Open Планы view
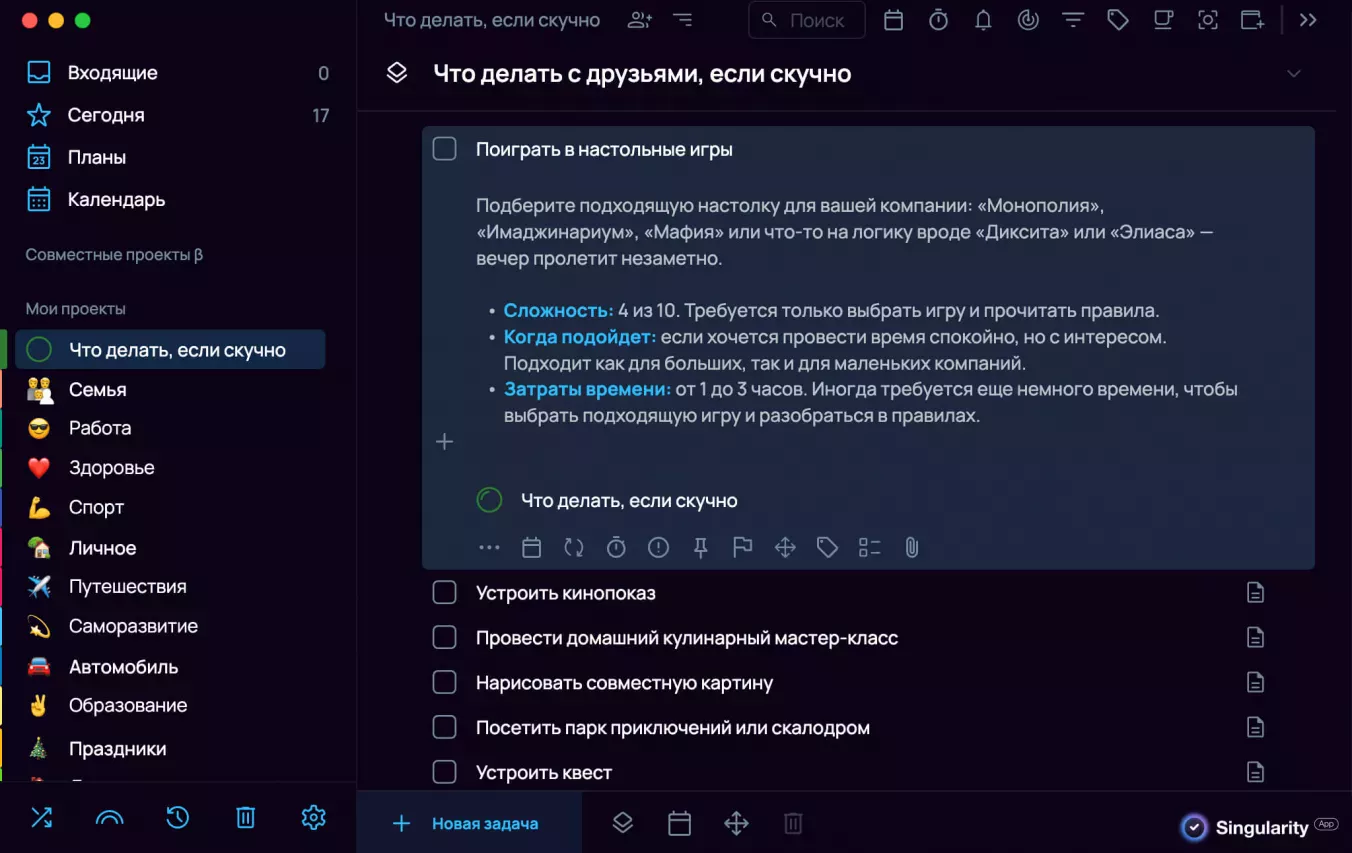 (x=178, y=157)
